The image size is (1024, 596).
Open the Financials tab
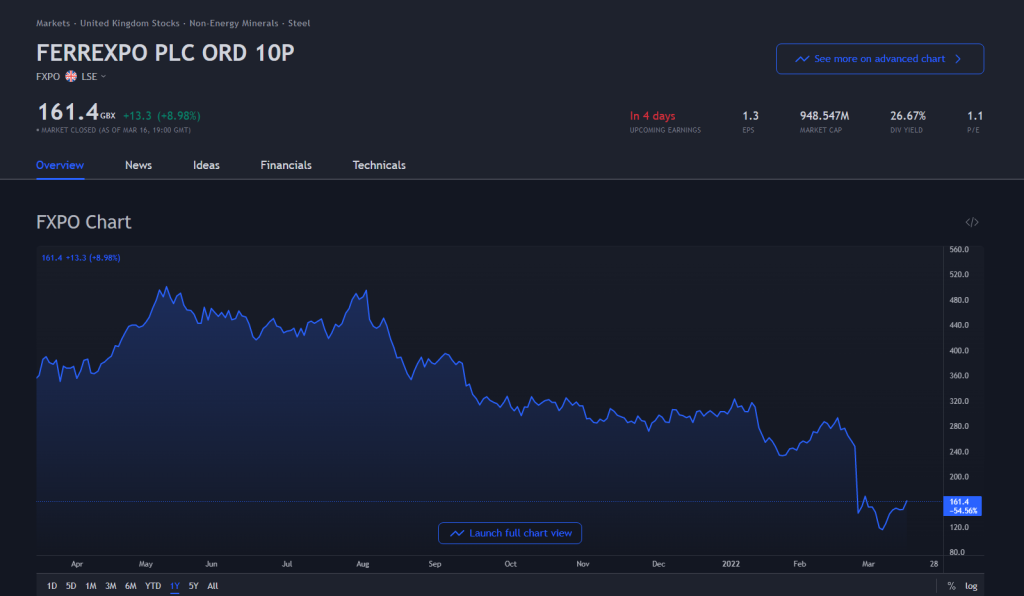point(286,165)
